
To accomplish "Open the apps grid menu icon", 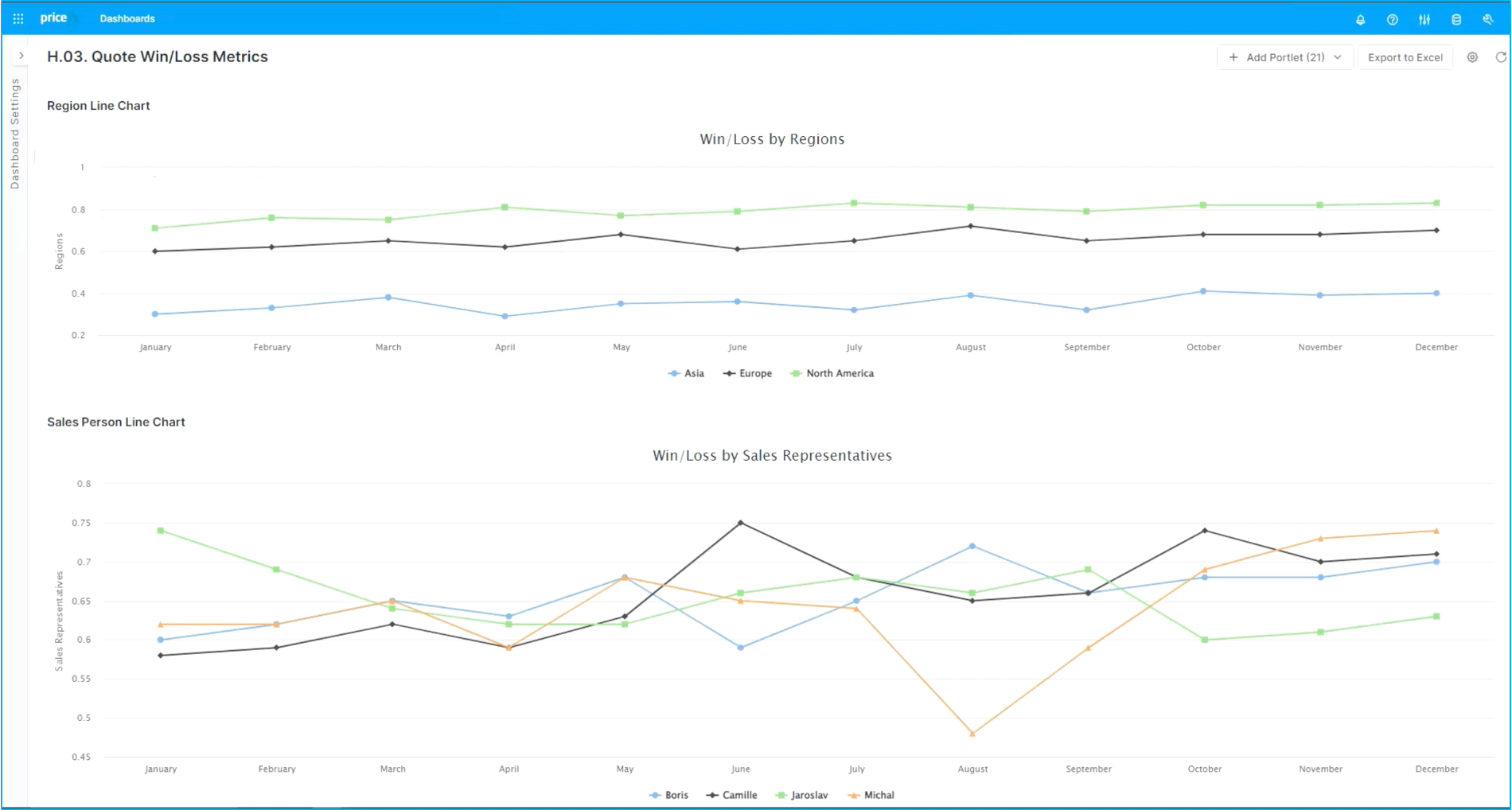I will 18,18.
